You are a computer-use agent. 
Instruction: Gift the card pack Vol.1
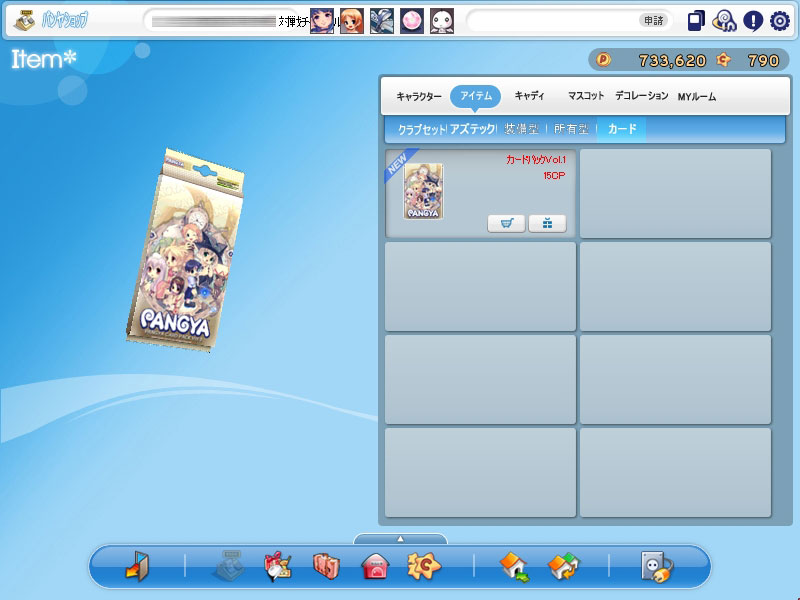[547, 223]
